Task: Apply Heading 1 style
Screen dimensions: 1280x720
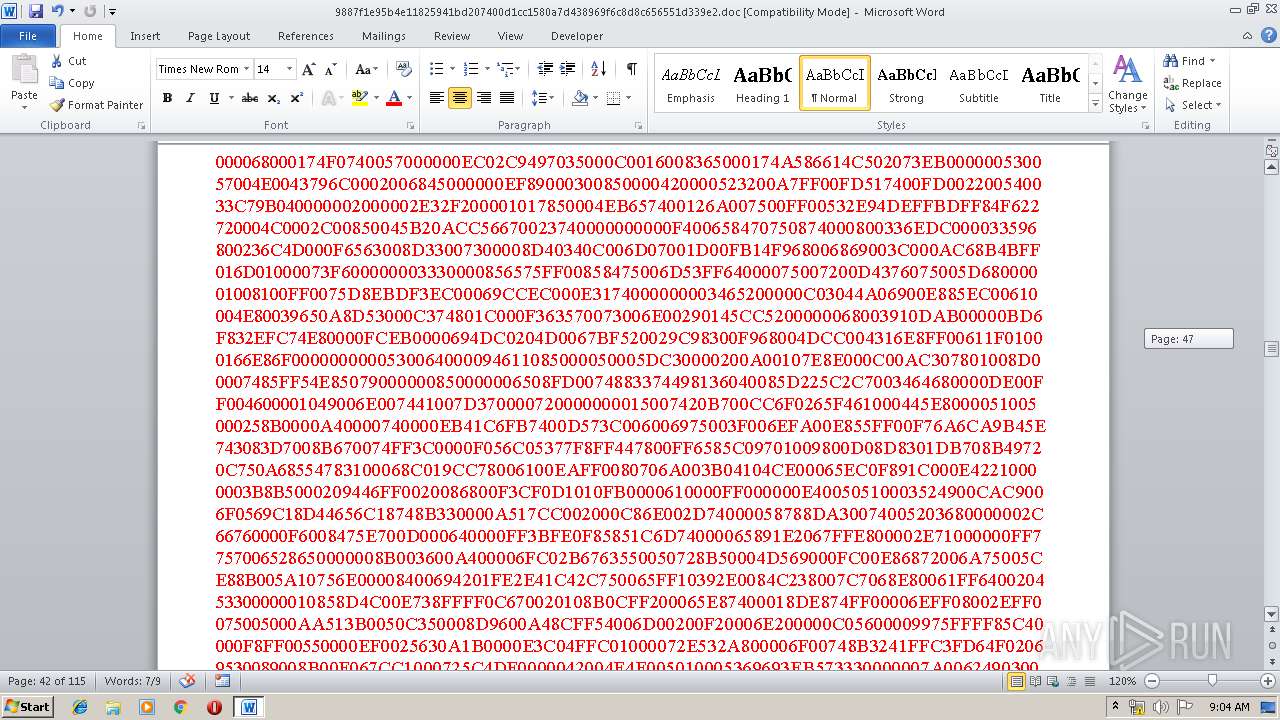Action: 762,82
